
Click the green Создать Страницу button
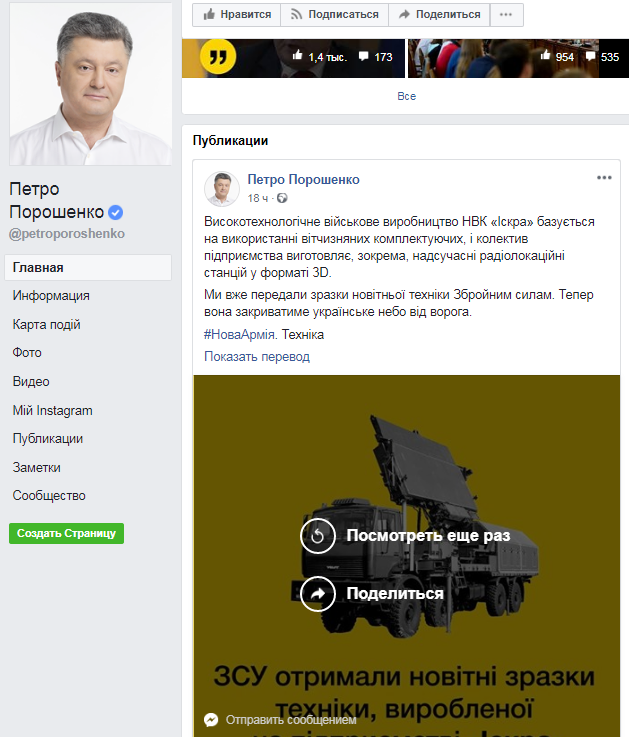[x=66, y=533]
